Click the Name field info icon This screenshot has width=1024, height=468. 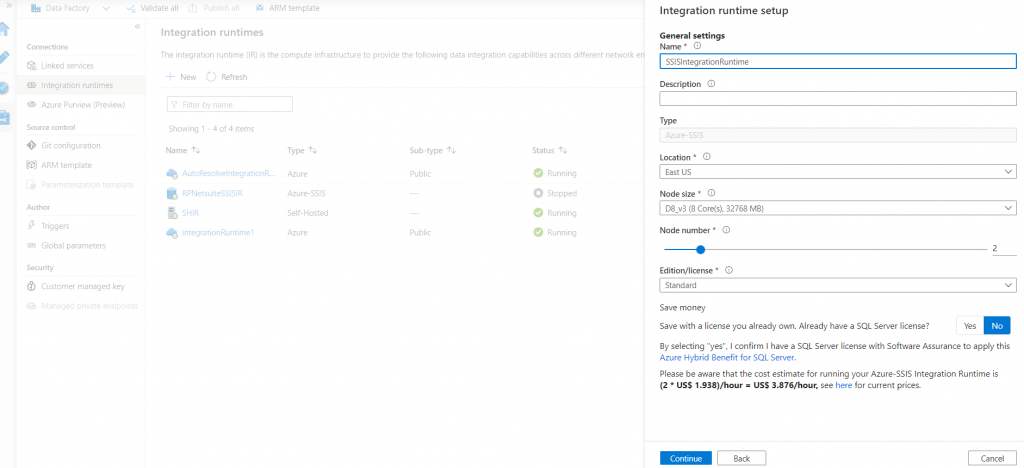pos(697,46)
